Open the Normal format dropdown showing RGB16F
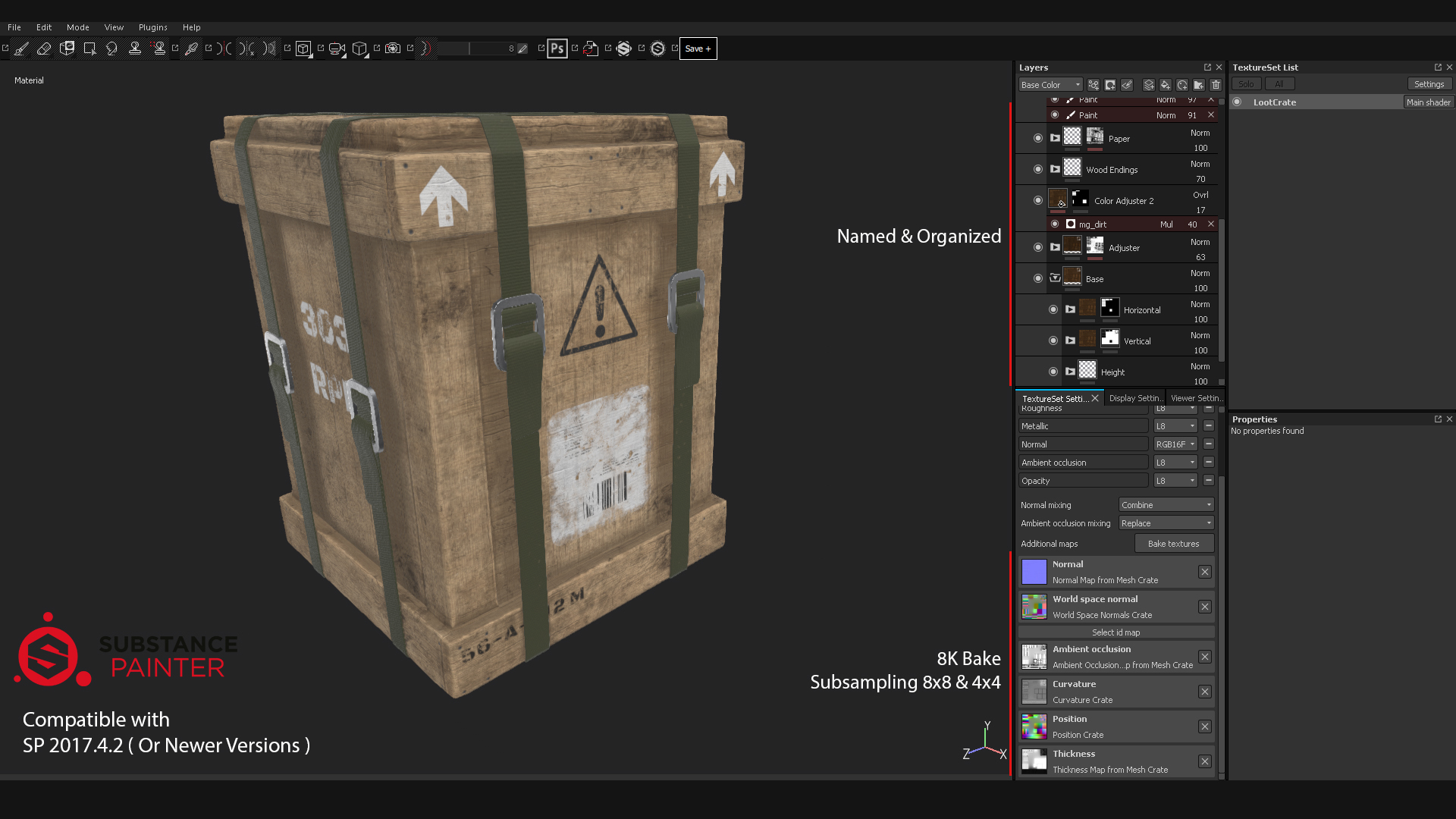The width and height of the screenshot is (1456, 819). tap(1174, 444)
